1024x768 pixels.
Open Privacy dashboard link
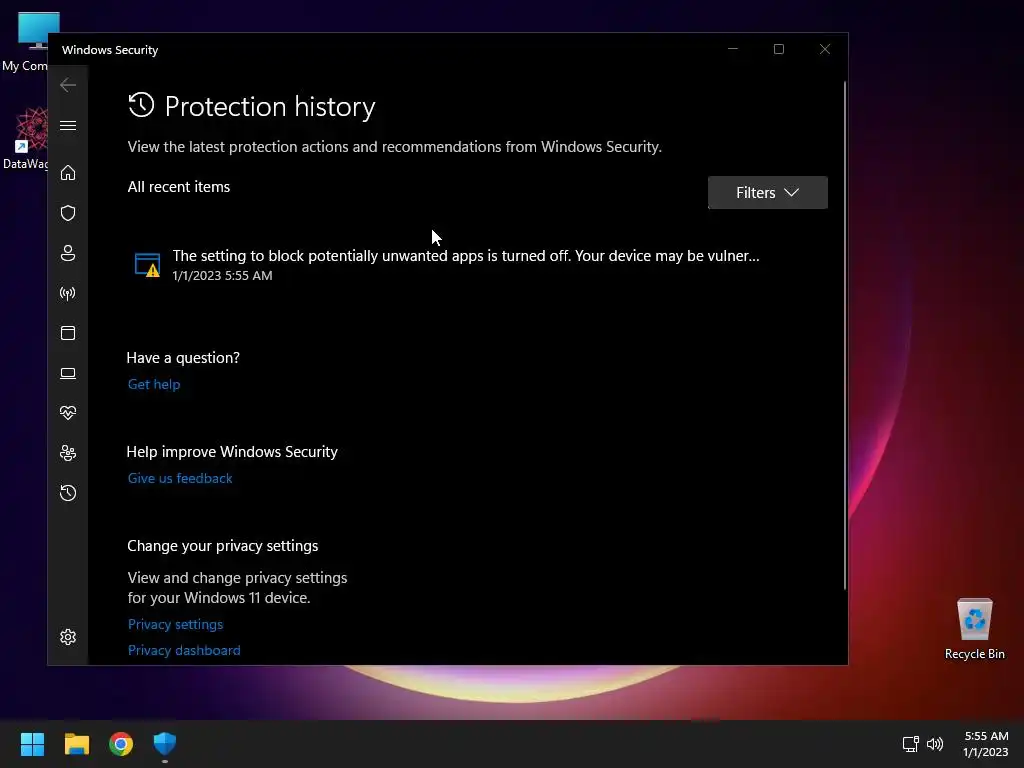(184, 650)
